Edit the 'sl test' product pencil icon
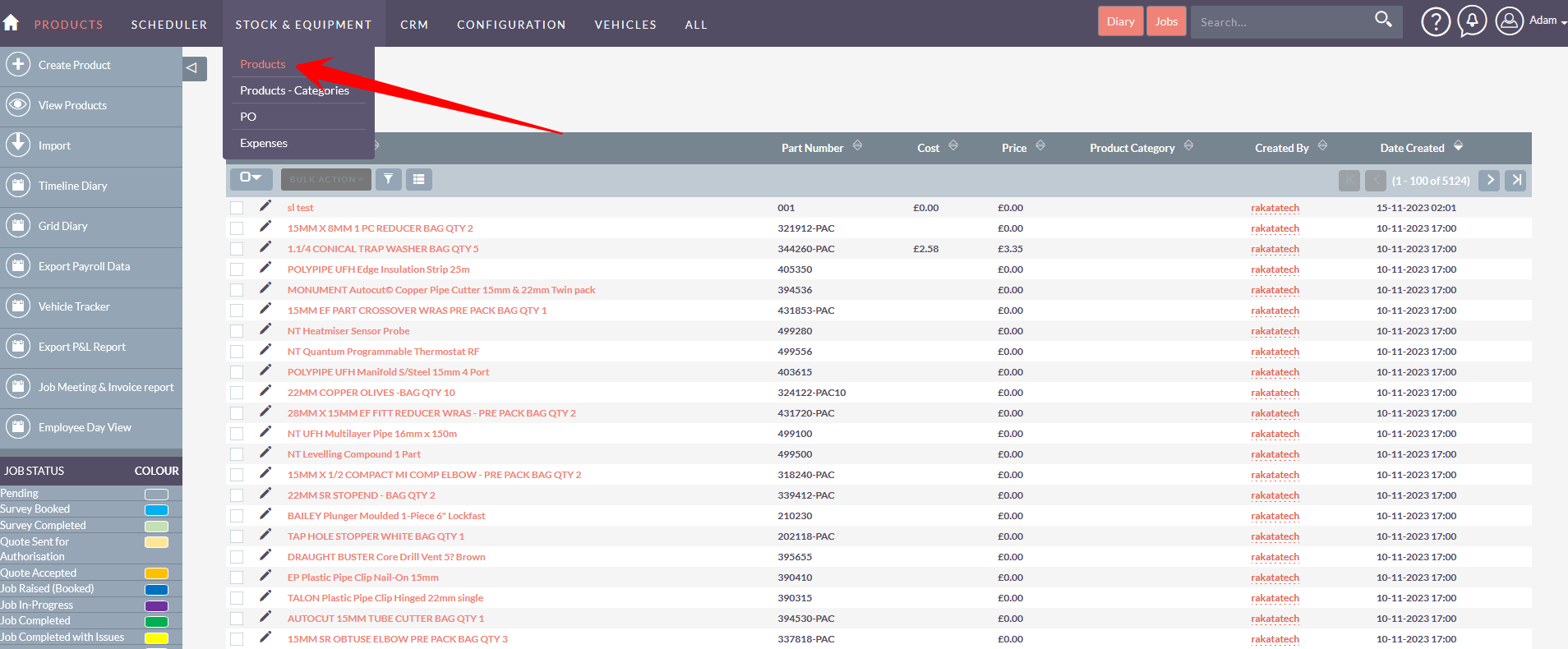 tap(265, 206)
